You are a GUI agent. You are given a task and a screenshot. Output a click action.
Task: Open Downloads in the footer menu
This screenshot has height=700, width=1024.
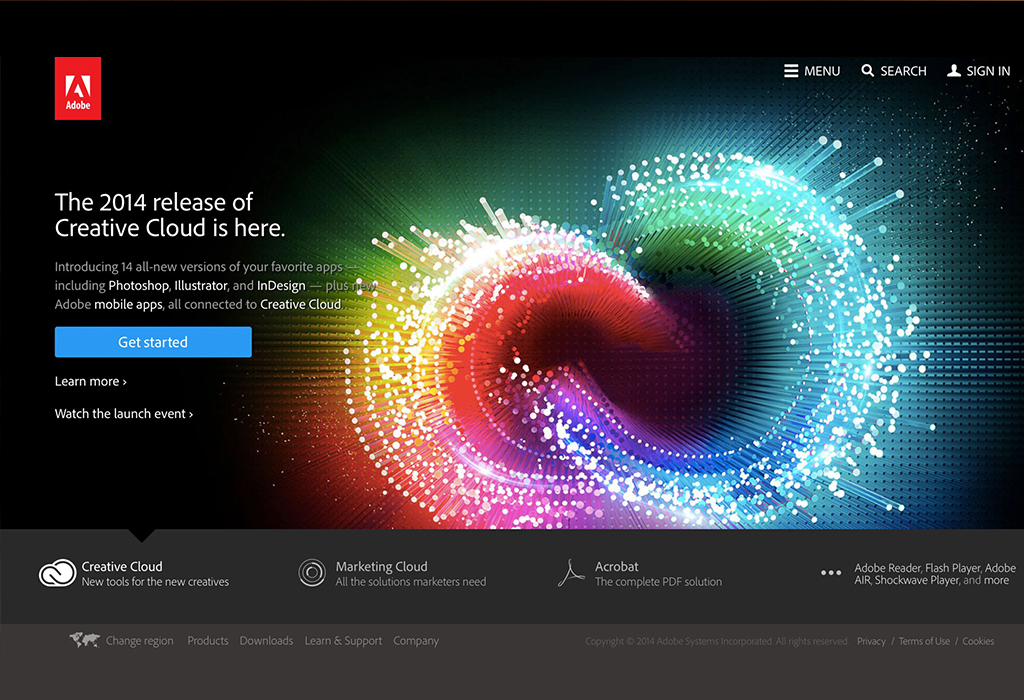(x=266, y=641)
